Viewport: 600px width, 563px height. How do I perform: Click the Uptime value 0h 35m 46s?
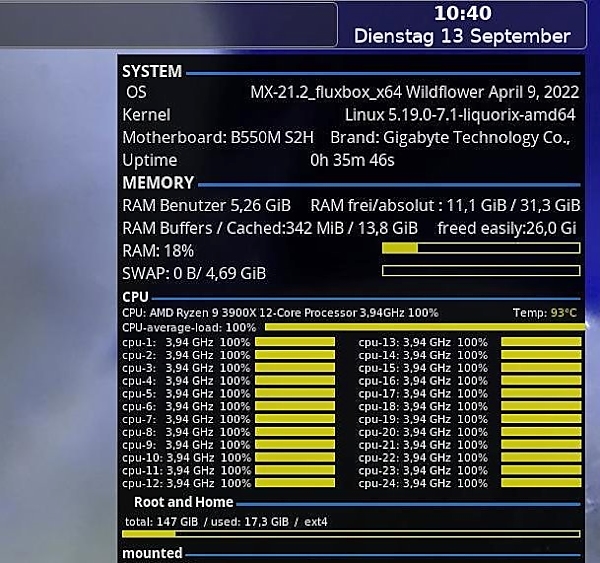click(352, 160)
